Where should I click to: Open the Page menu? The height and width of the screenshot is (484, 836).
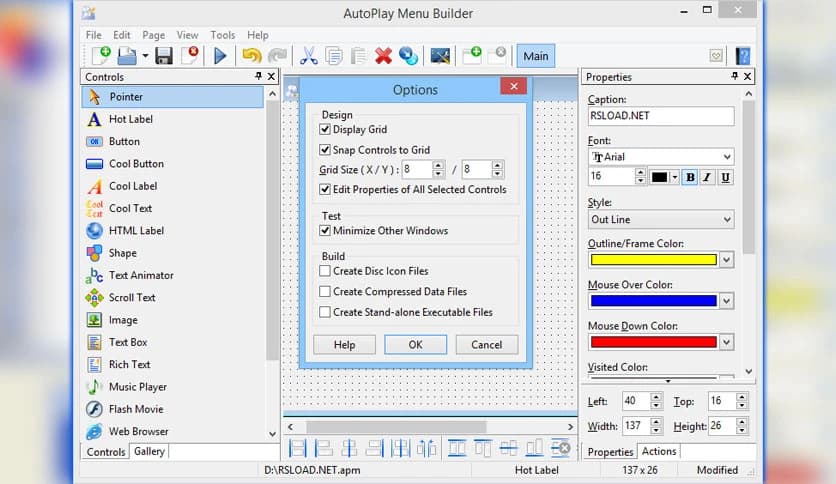point(154,35)
